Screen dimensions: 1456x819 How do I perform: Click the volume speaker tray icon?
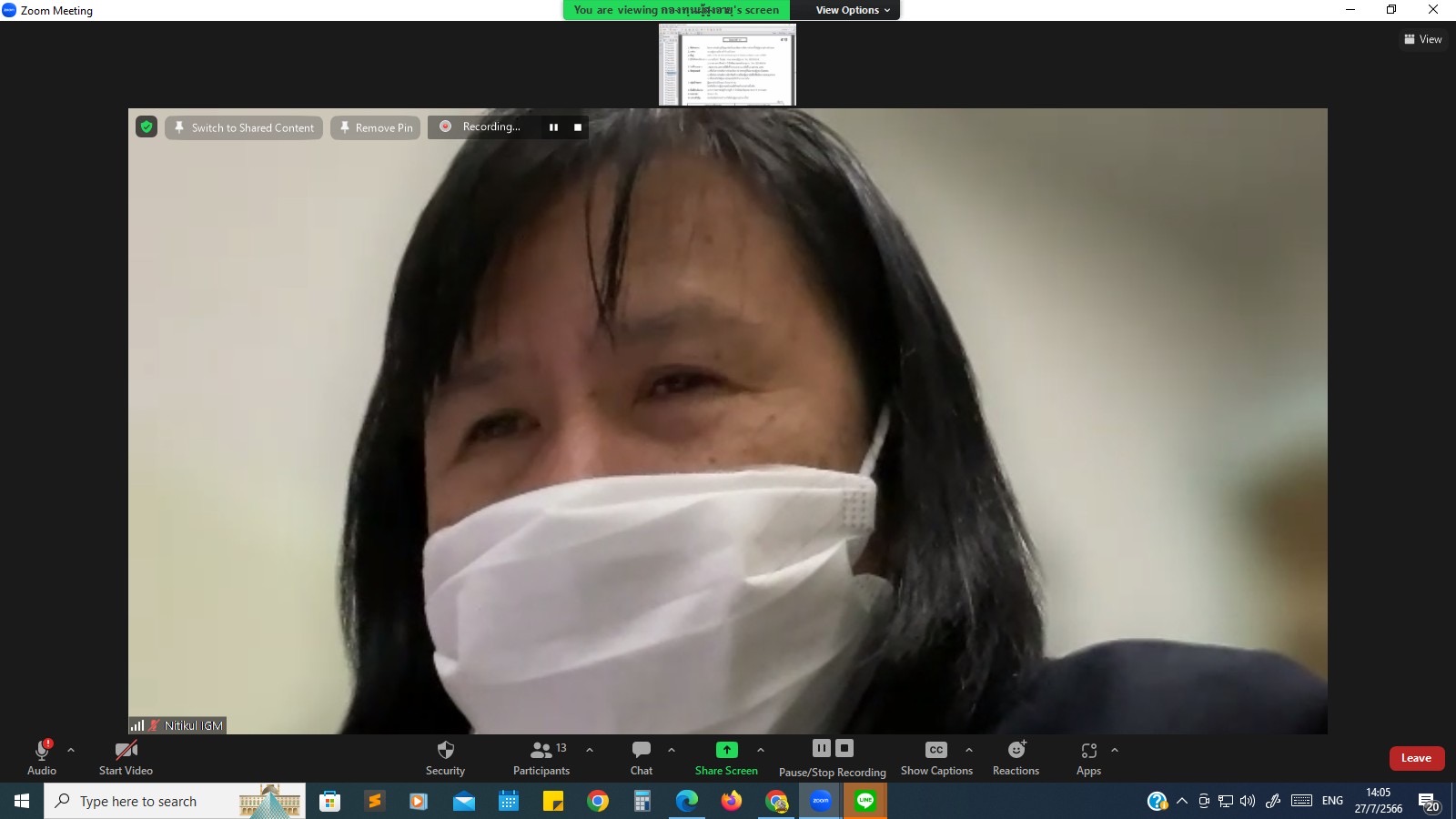point(1248,801)
